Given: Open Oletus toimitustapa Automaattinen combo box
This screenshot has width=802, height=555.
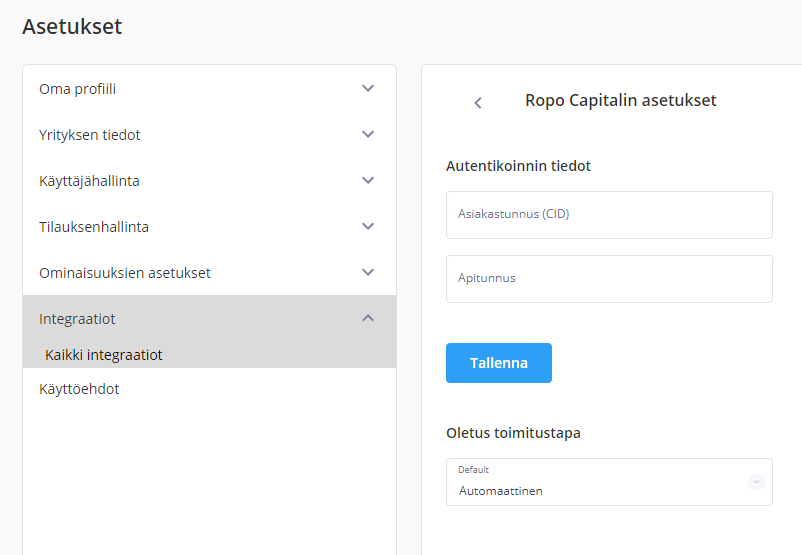Looking at the screenshot, I should [x=609, y=482].
